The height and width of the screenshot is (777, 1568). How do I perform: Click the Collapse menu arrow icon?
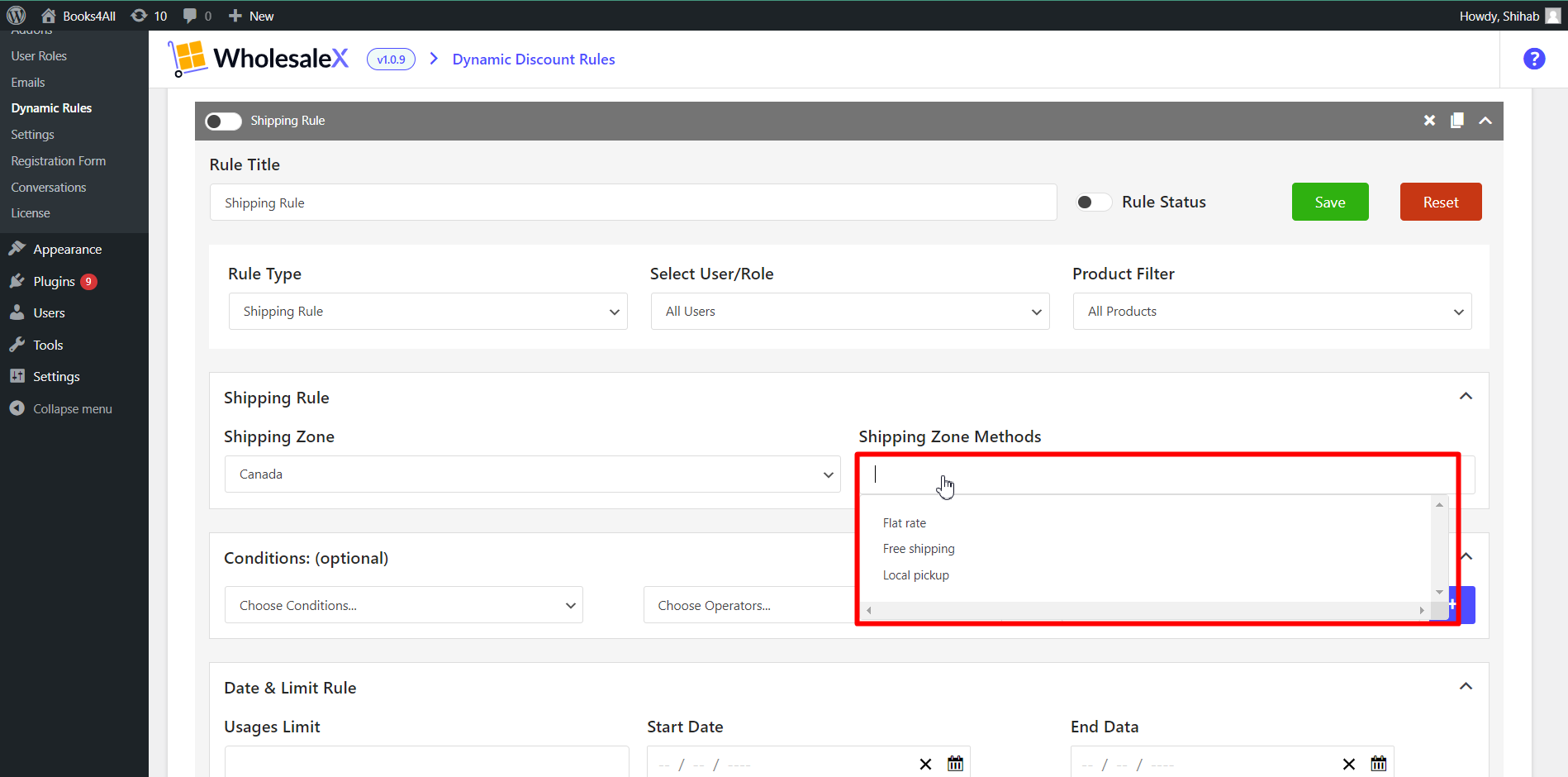point(17,408)
